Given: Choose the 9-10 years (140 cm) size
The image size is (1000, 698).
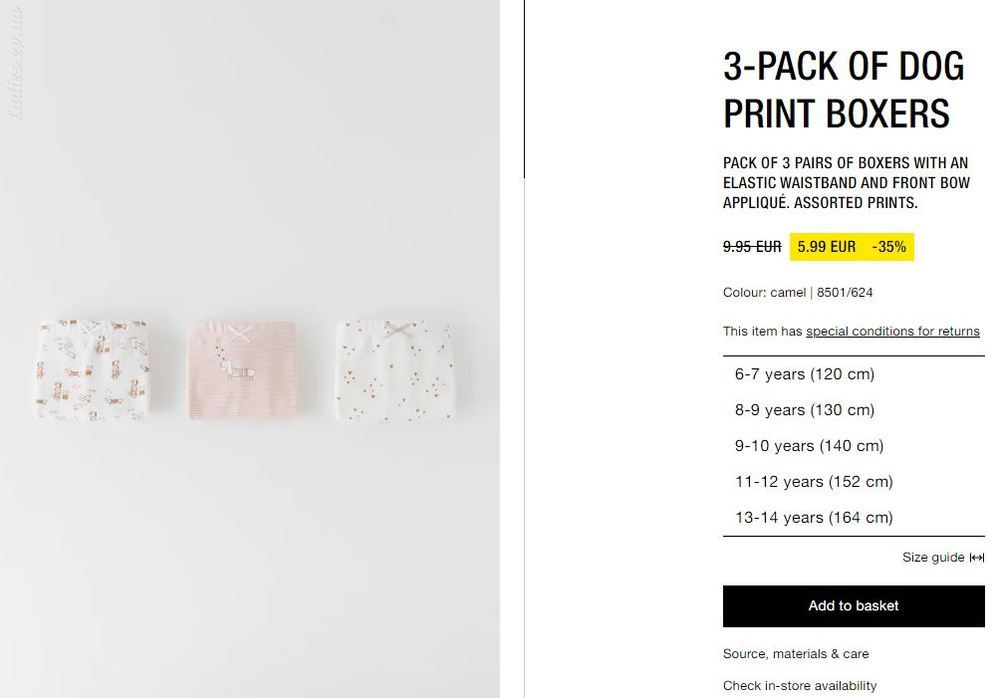Looking at the screenshot, I should point(853,445).
